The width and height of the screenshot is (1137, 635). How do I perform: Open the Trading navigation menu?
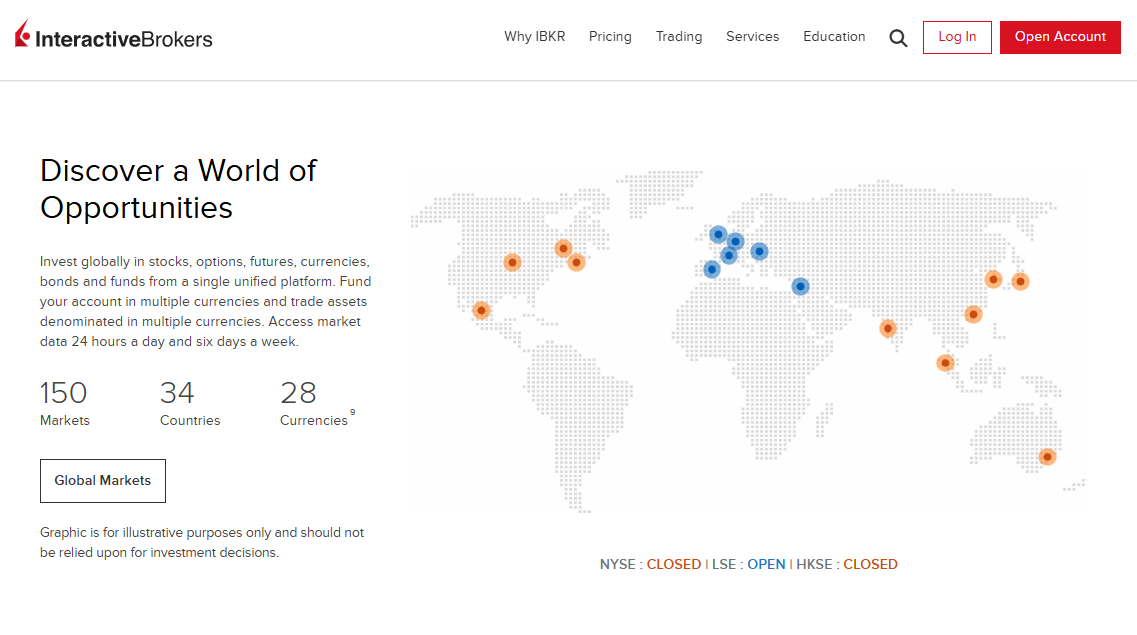[x=679, y=37]
